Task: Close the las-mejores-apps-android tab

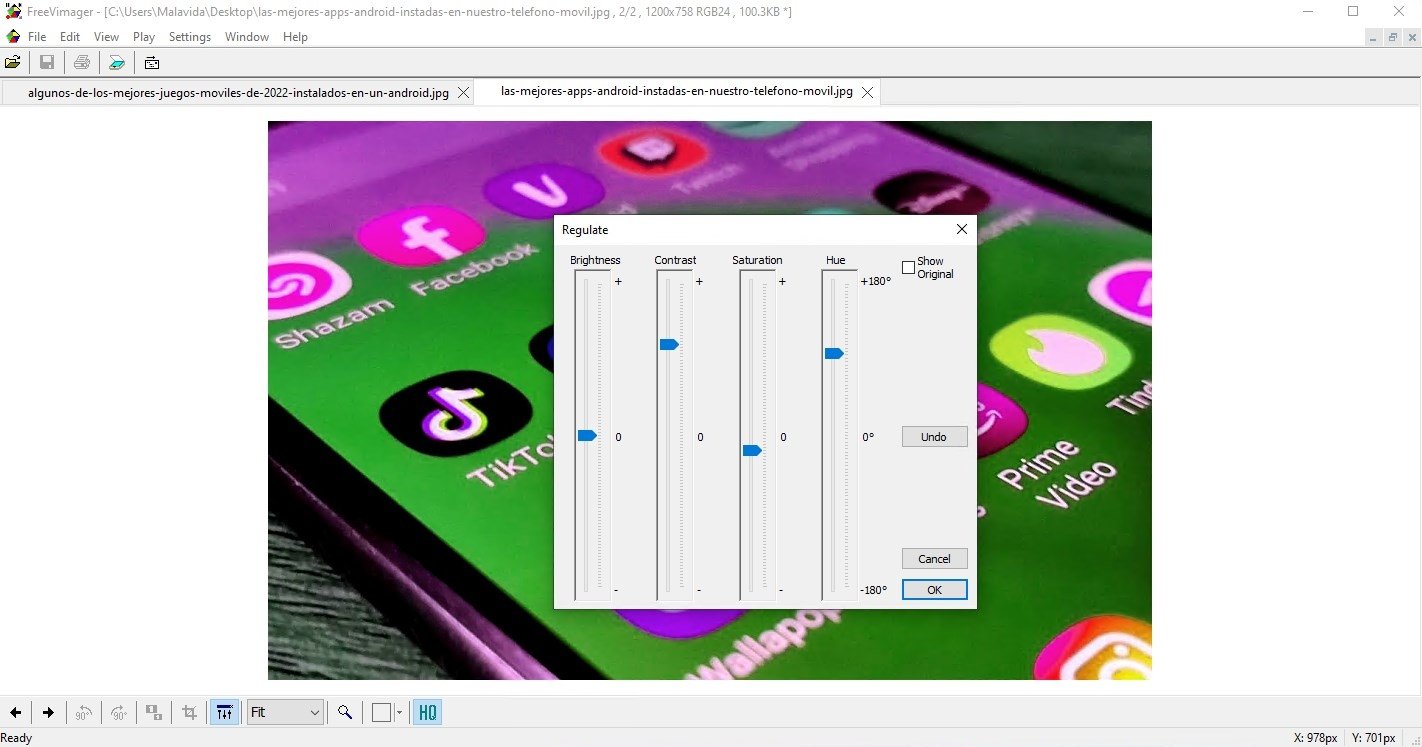Action: tap(867, 92)
